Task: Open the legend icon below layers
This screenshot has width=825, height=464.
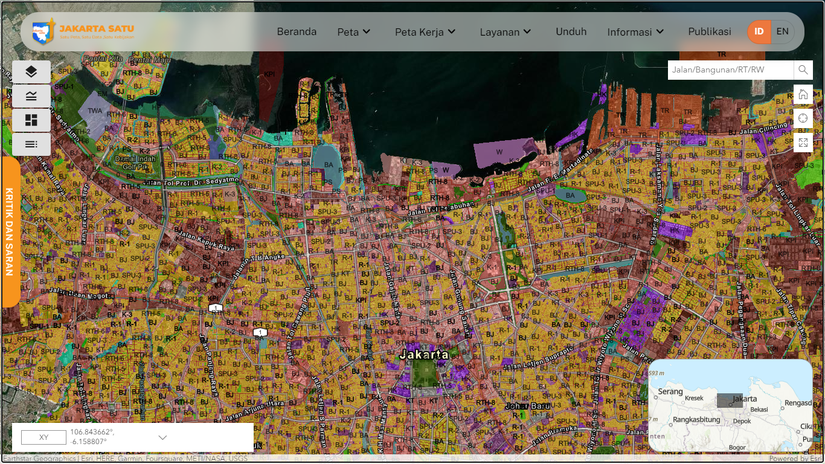Action: pos(31,96)
